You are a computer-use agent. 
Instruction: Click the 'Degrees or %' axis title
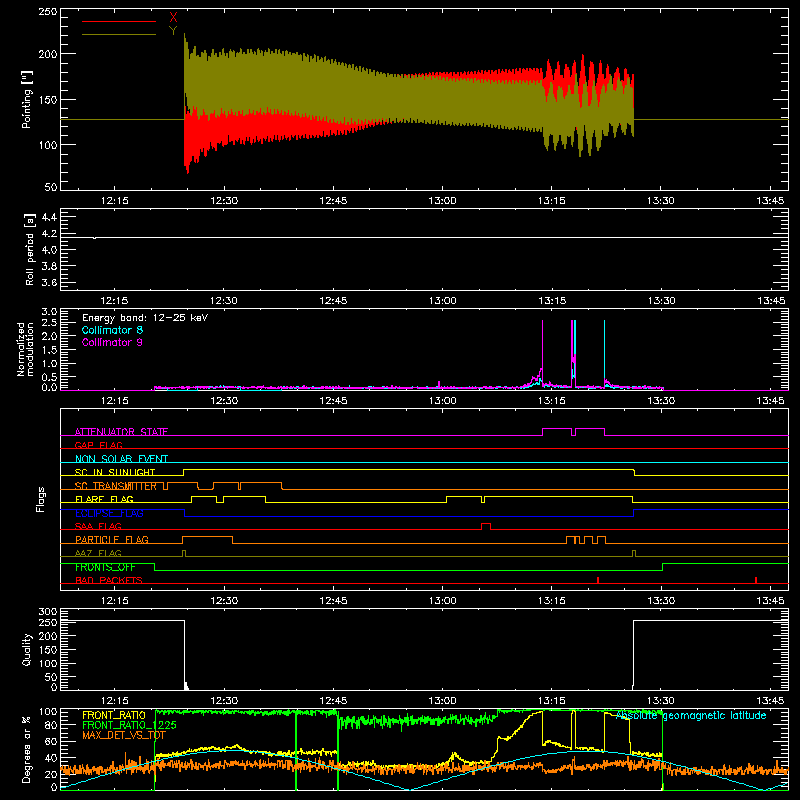27,749
